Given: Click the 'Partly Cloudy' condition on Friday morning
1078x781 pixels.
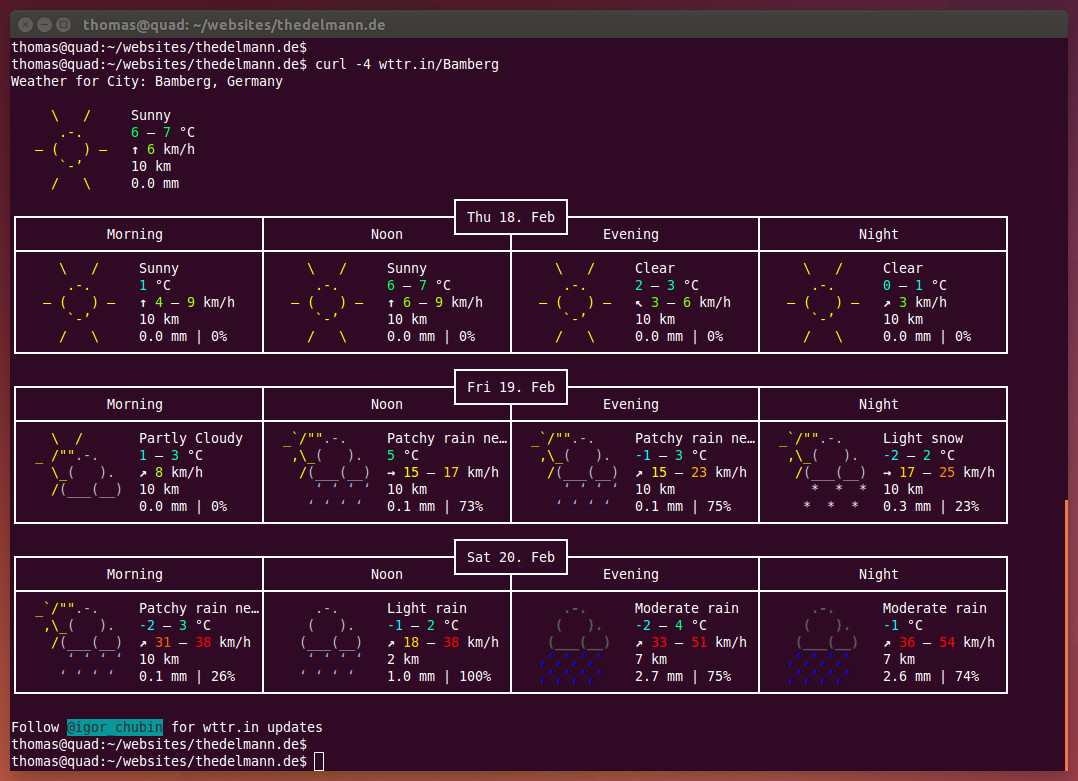Looking at the screenshot, I should point(191,438).
